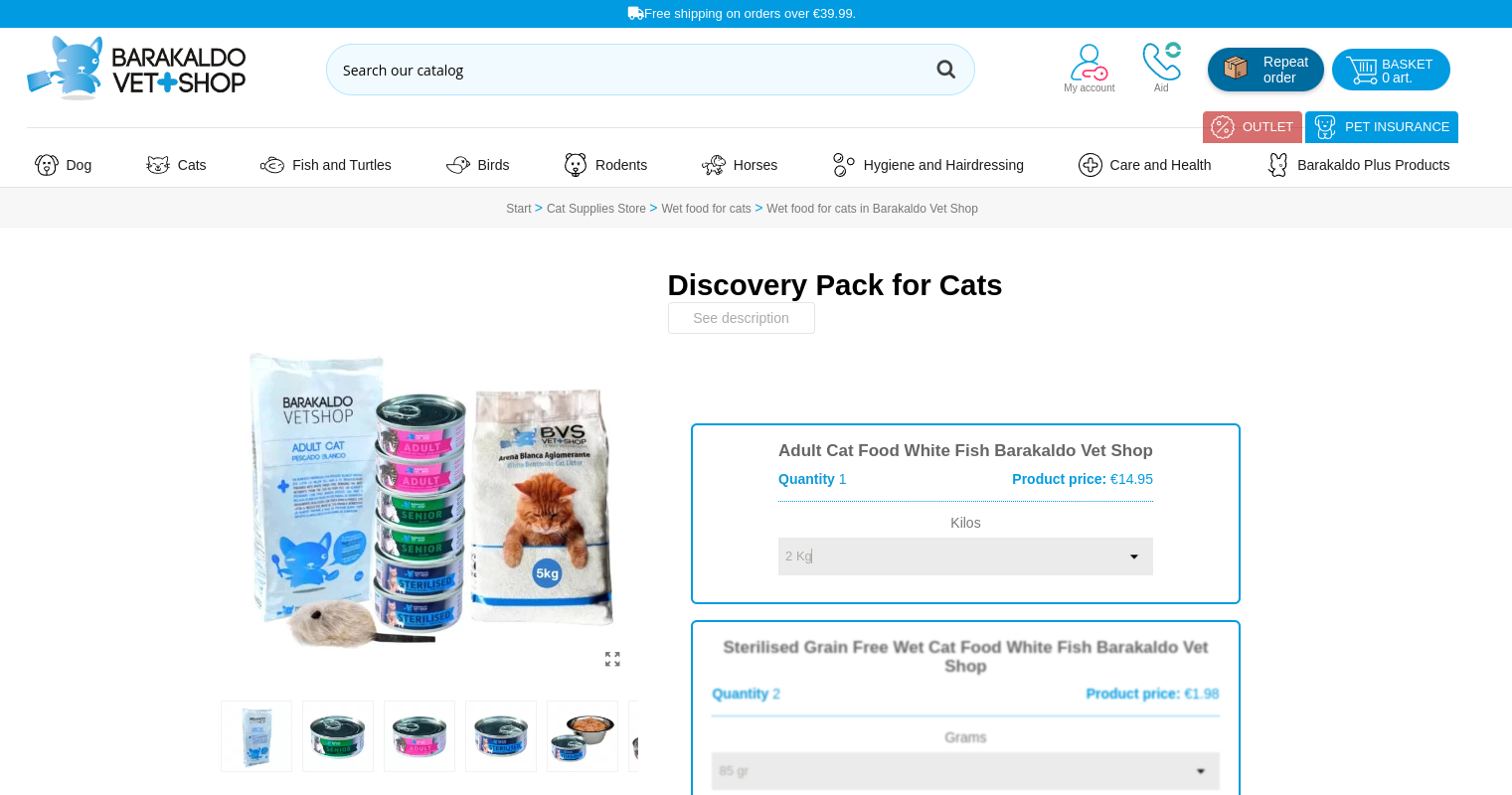
Task: Open the Kilos 2 Kg dropdown
Action: [x=965, y=556]
